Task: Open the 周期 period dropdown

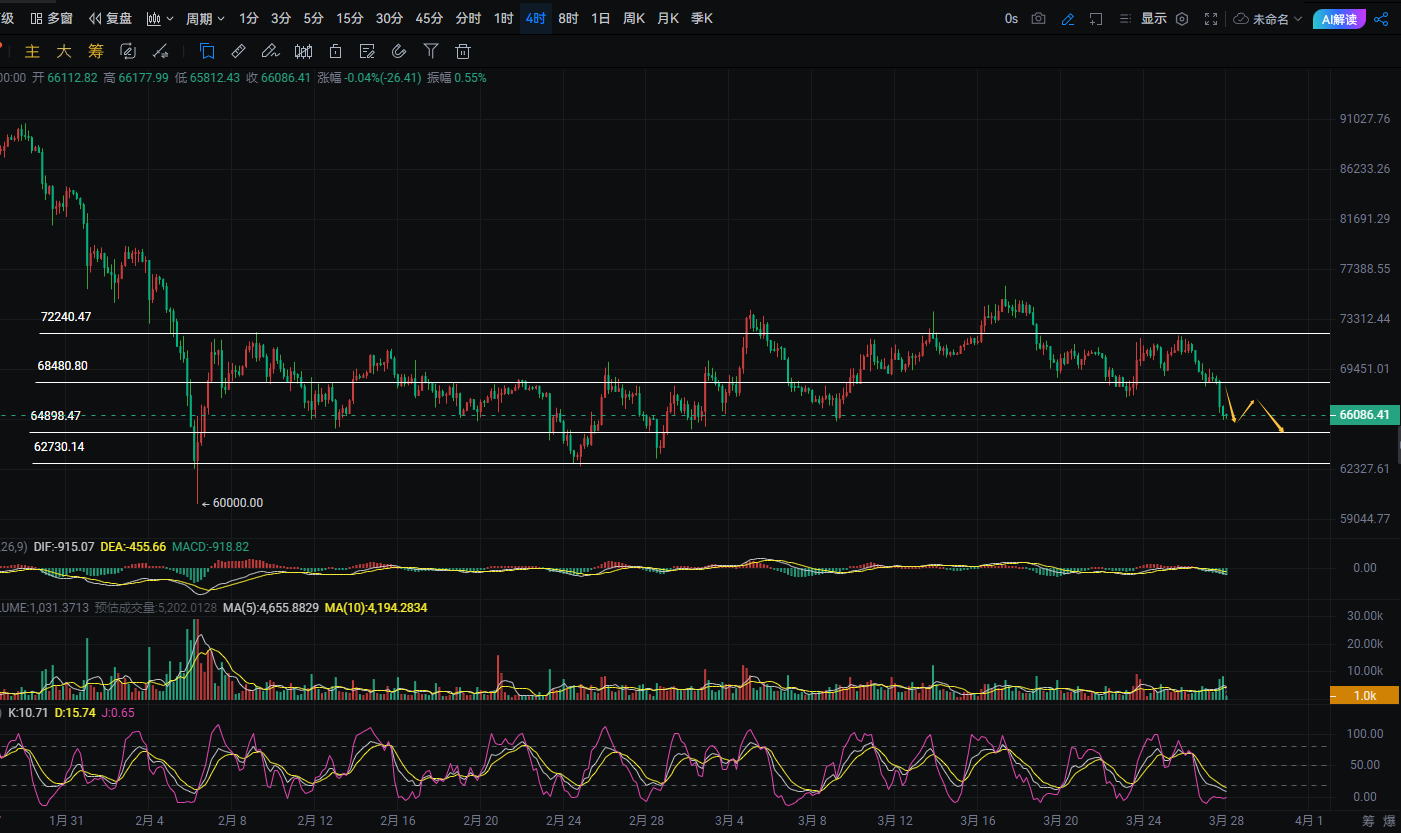Action: pyautogui.click(x=205, y=19)
